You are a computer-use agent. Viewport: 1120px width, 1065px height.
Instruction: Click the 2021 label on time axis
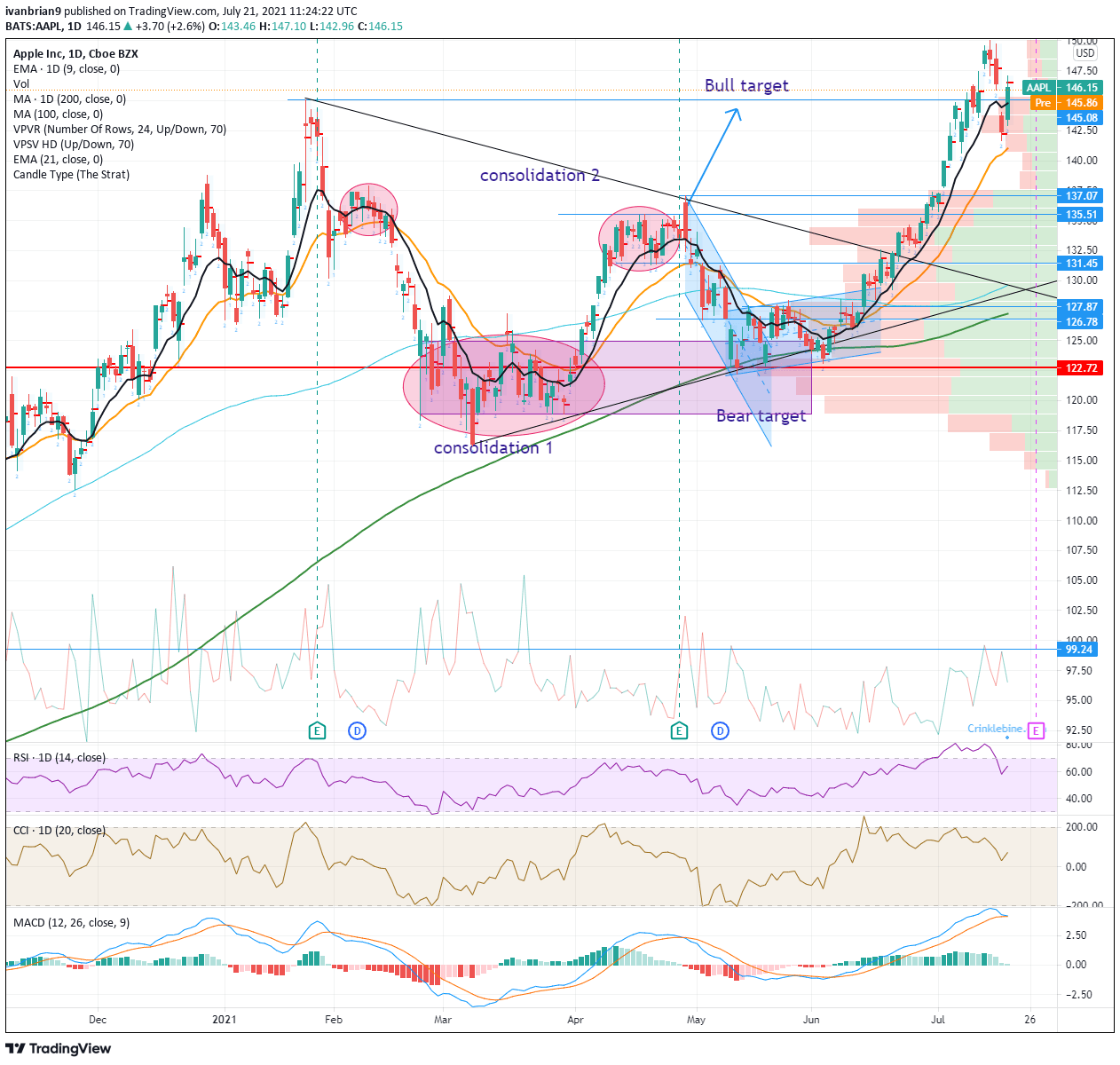pyautogui.click(x=225, y=1021)
